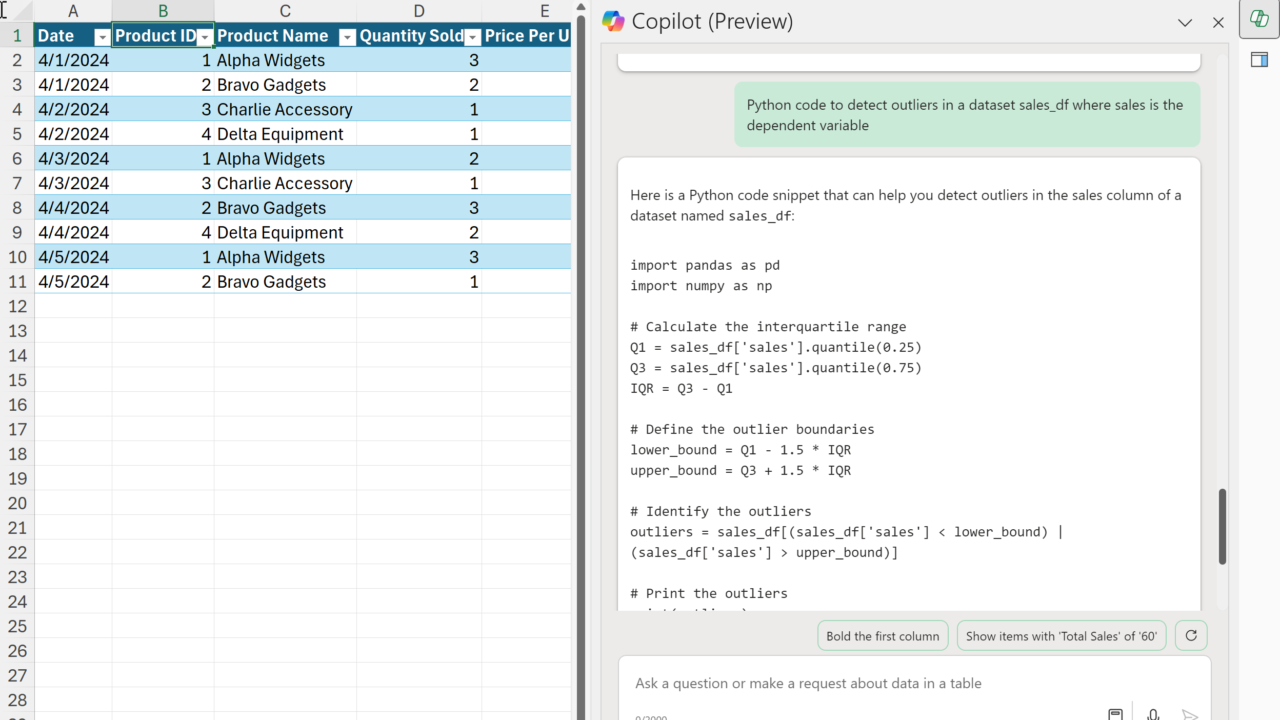Expand the Copilot pane options chevron
The width and height of the screenshot is (1280, 720).
(x=1185, y=22)
